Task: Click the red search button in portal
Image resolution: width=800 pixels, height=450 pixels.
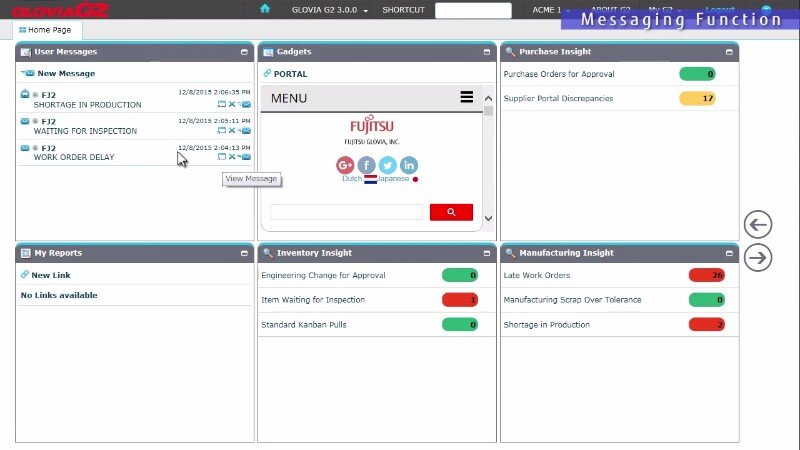Action: (451, 212)
